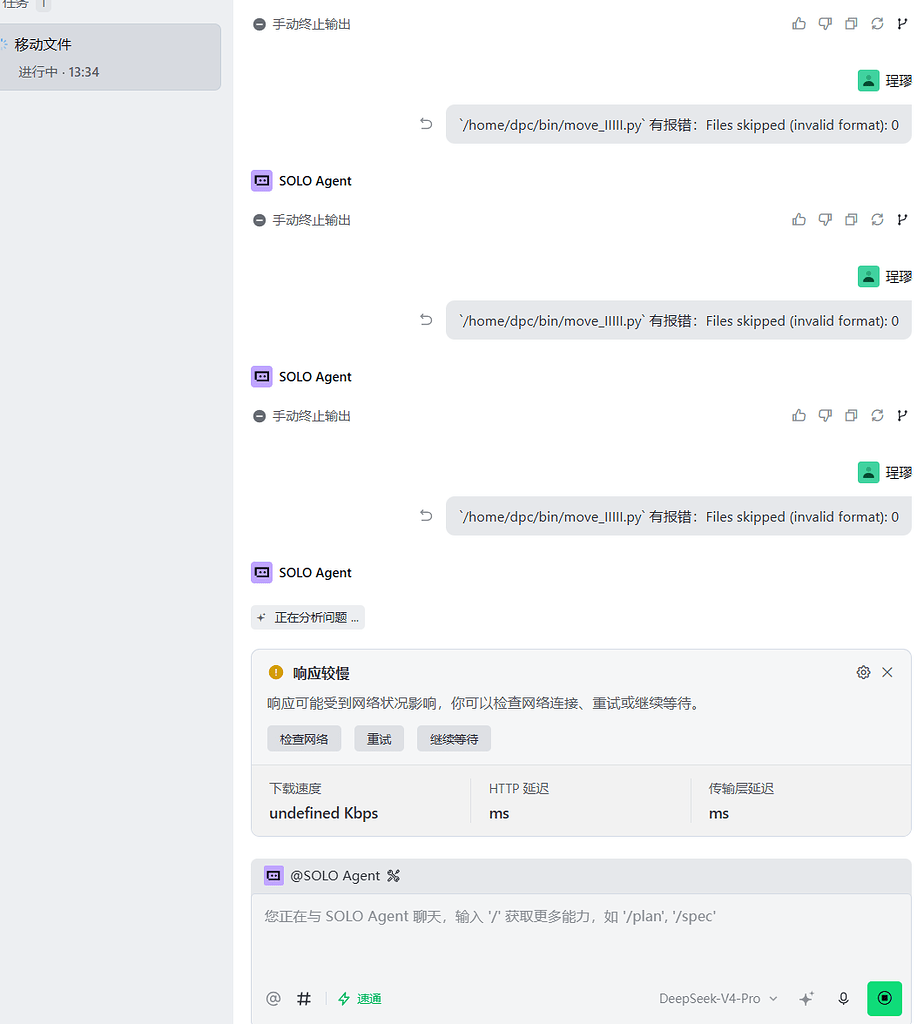The image size is (916, 1024).
Task: Click the 检查网络 button
Action: pyautogui.click(x=304, y=739)
